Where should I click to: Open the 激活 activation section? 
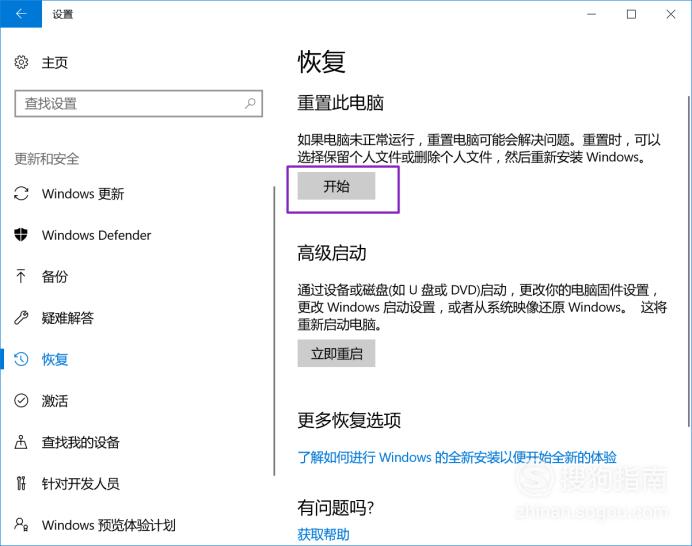[55, 401]
